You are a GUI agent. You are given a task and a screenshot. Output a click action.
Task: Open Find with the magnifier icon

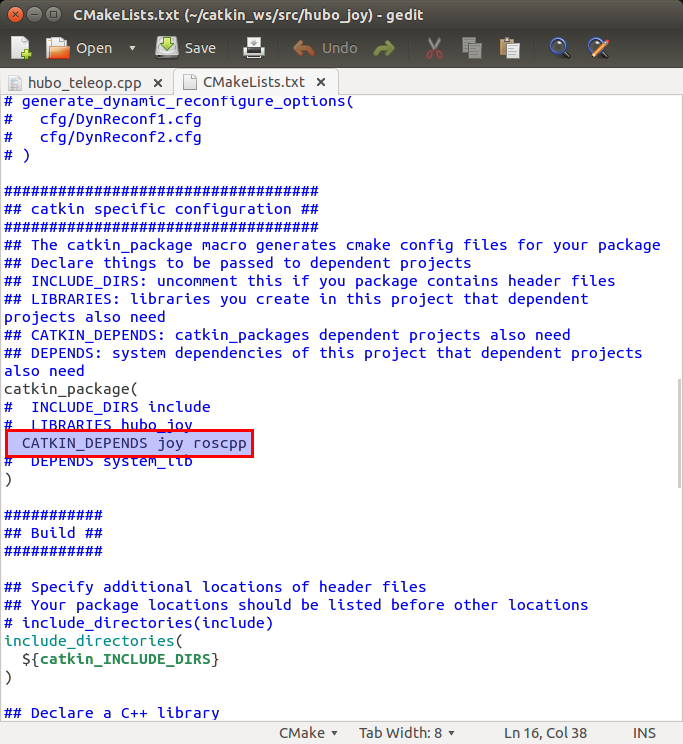(x=560, y=48)
